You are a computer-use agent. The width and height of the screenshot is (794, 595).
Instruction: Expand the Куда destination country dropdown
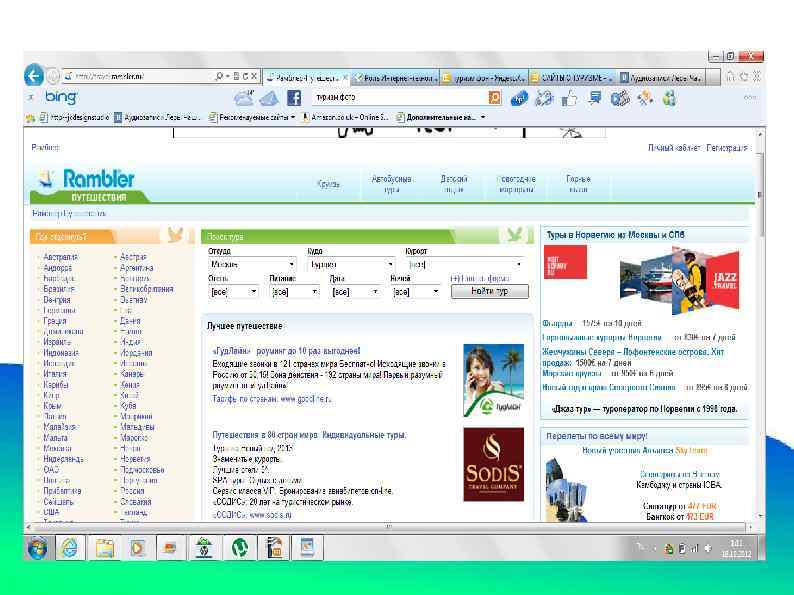390,264
